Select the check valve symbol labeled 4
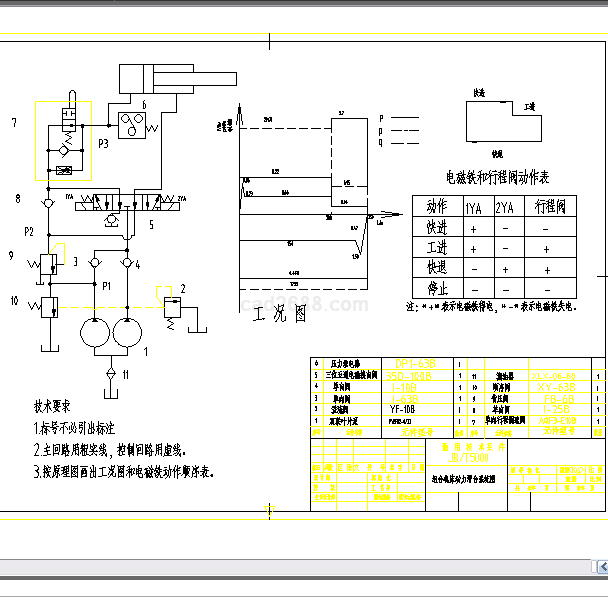608x608 pixels. 129,263
